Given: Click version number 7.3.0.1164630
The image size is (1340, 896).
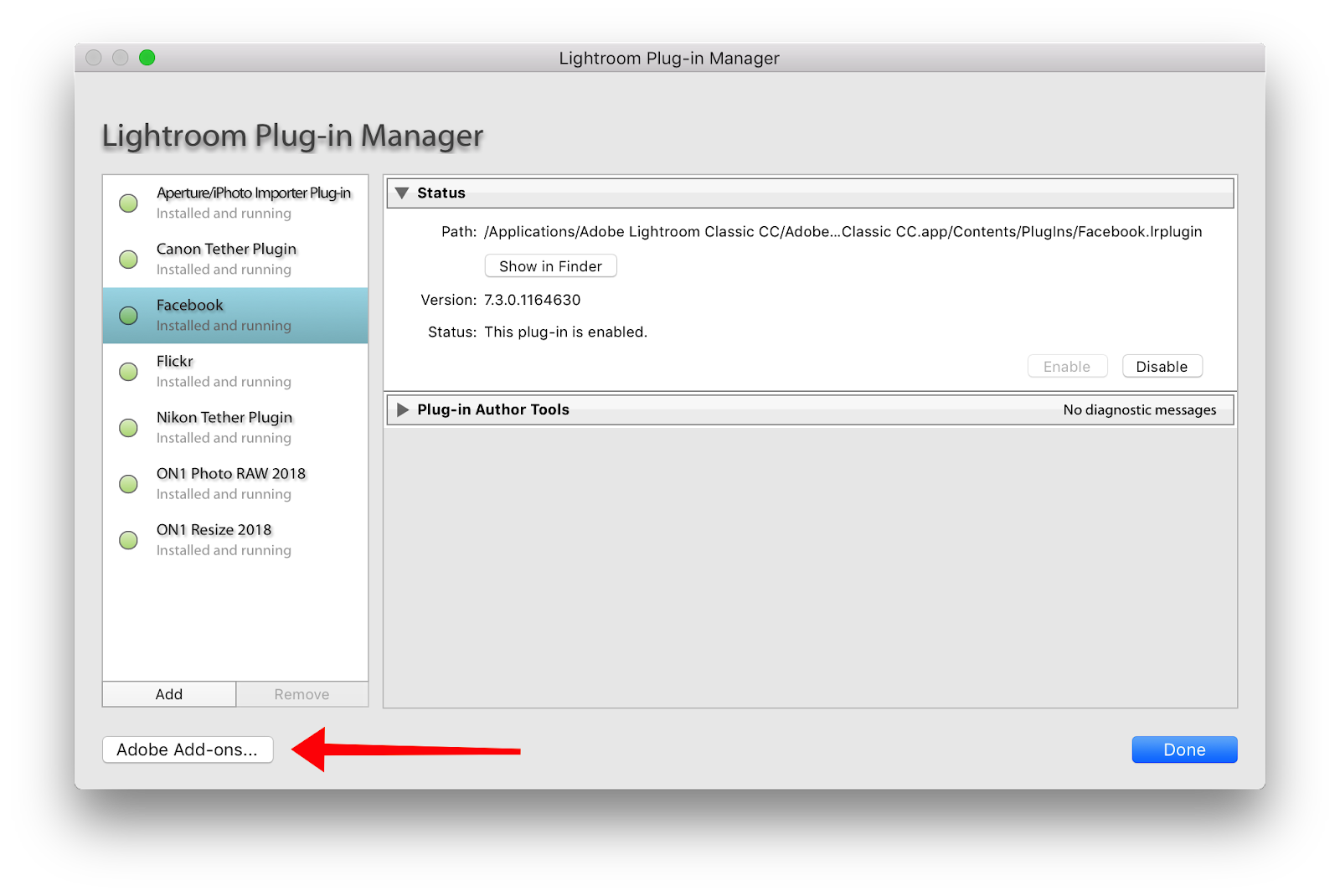Looking at the screenshot, I should [x=533, y=300].
